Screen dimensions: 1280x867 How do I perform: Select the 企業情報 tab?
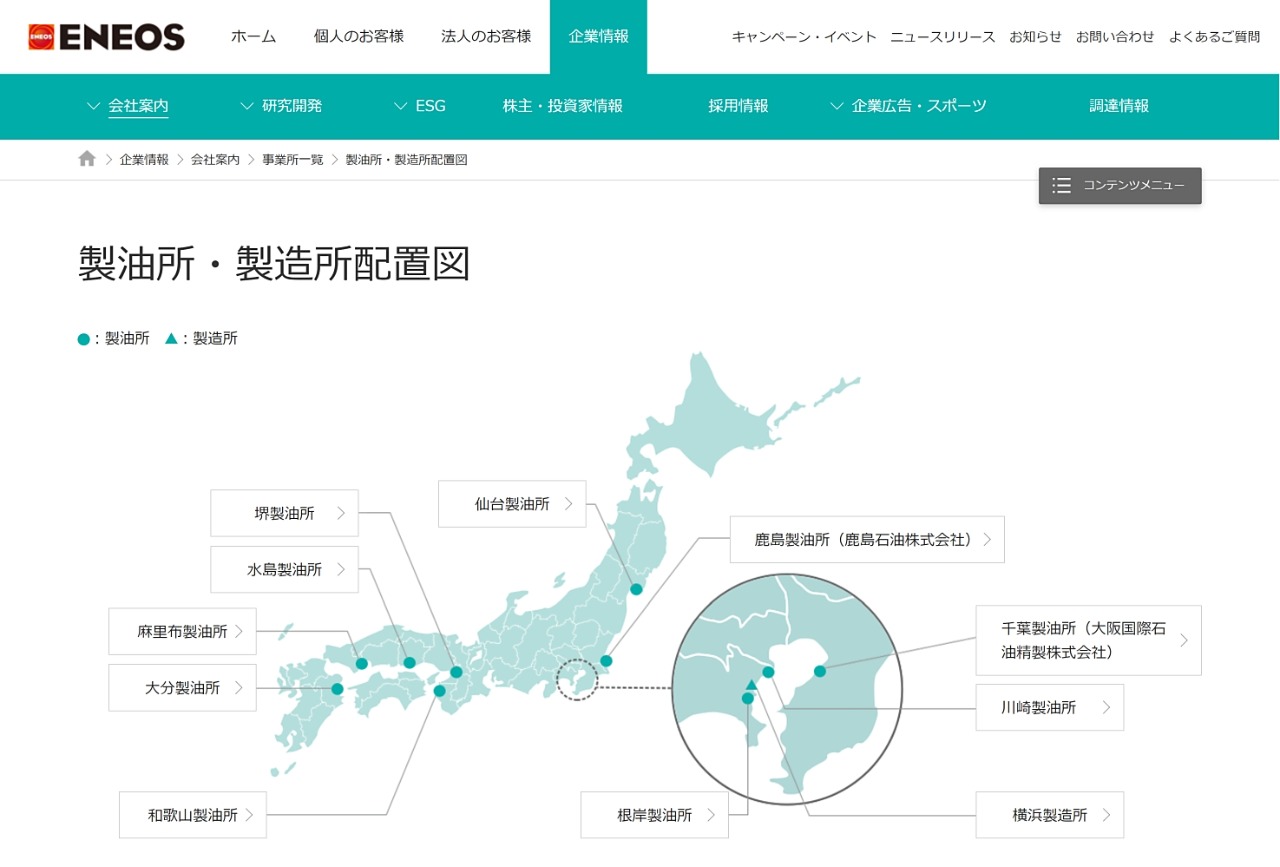[598, 37]
